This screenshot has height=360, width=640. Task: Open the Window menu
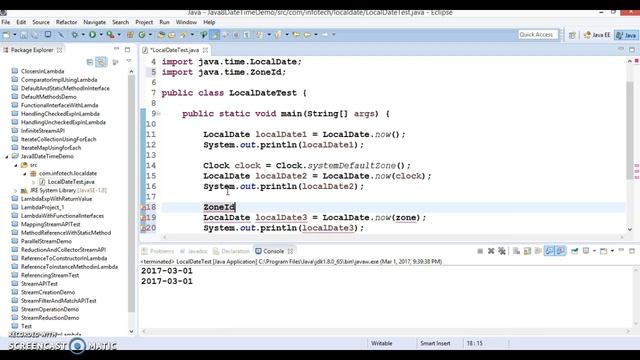click(x=186, y=22)
